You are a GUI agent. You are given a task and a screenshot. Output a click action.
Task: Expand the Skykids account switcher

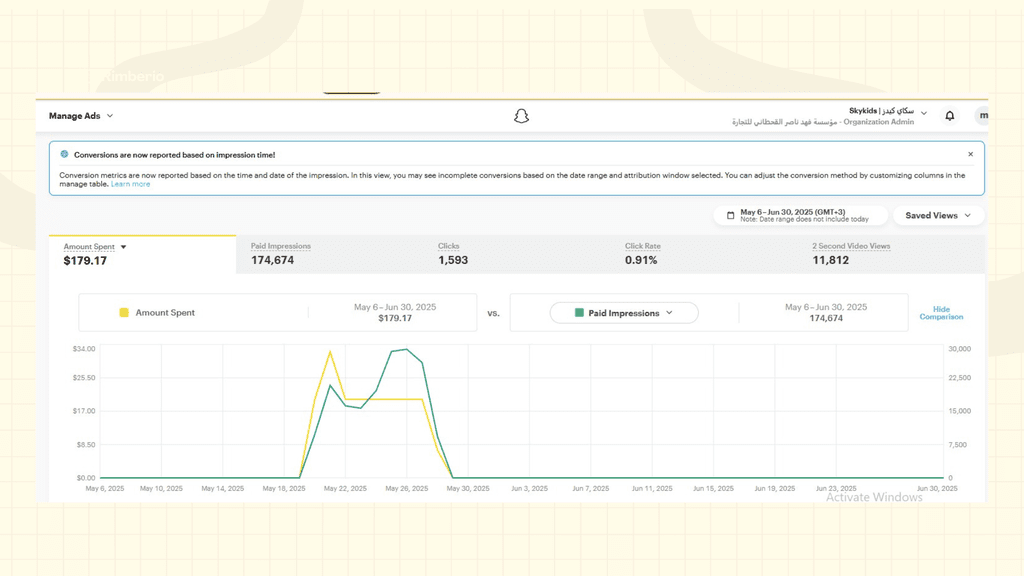[x=924, y=113]
